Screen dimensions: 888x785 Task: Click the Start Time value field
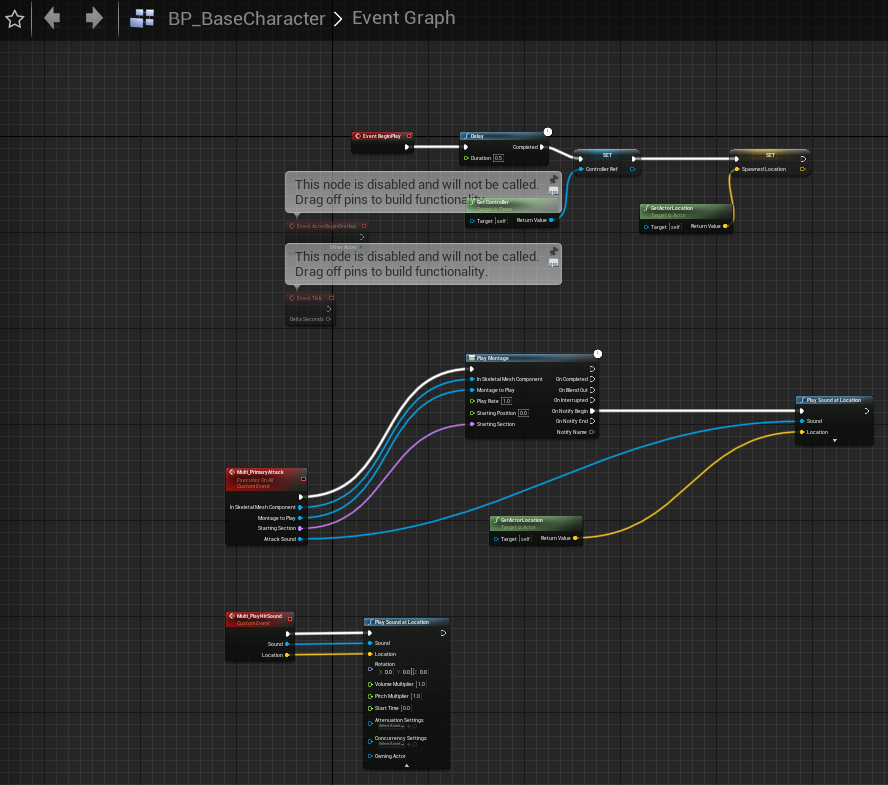[x=406, y=708]
